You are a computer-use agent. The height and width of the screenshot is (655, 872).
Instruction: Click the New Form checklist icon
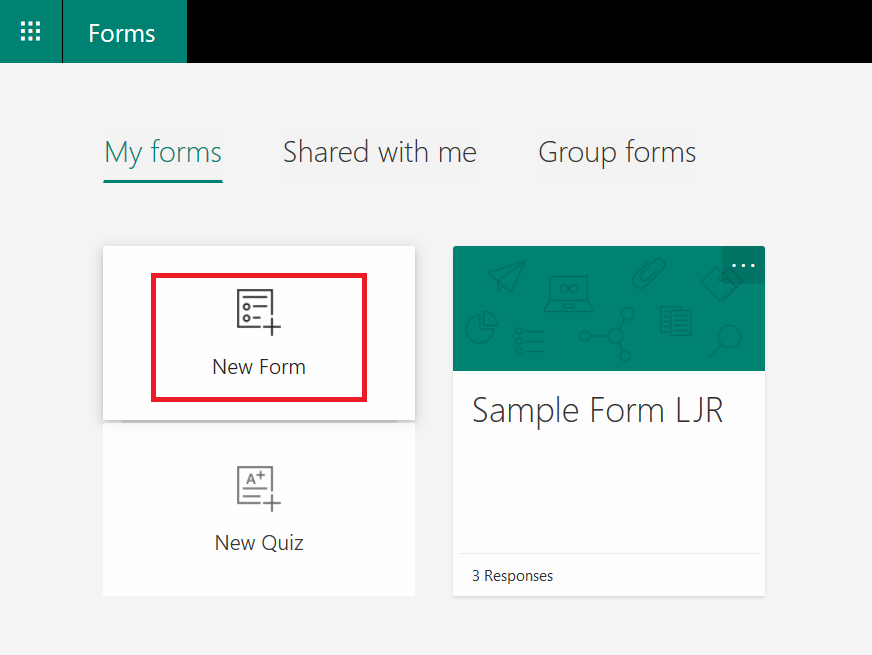tap(258, 312)
